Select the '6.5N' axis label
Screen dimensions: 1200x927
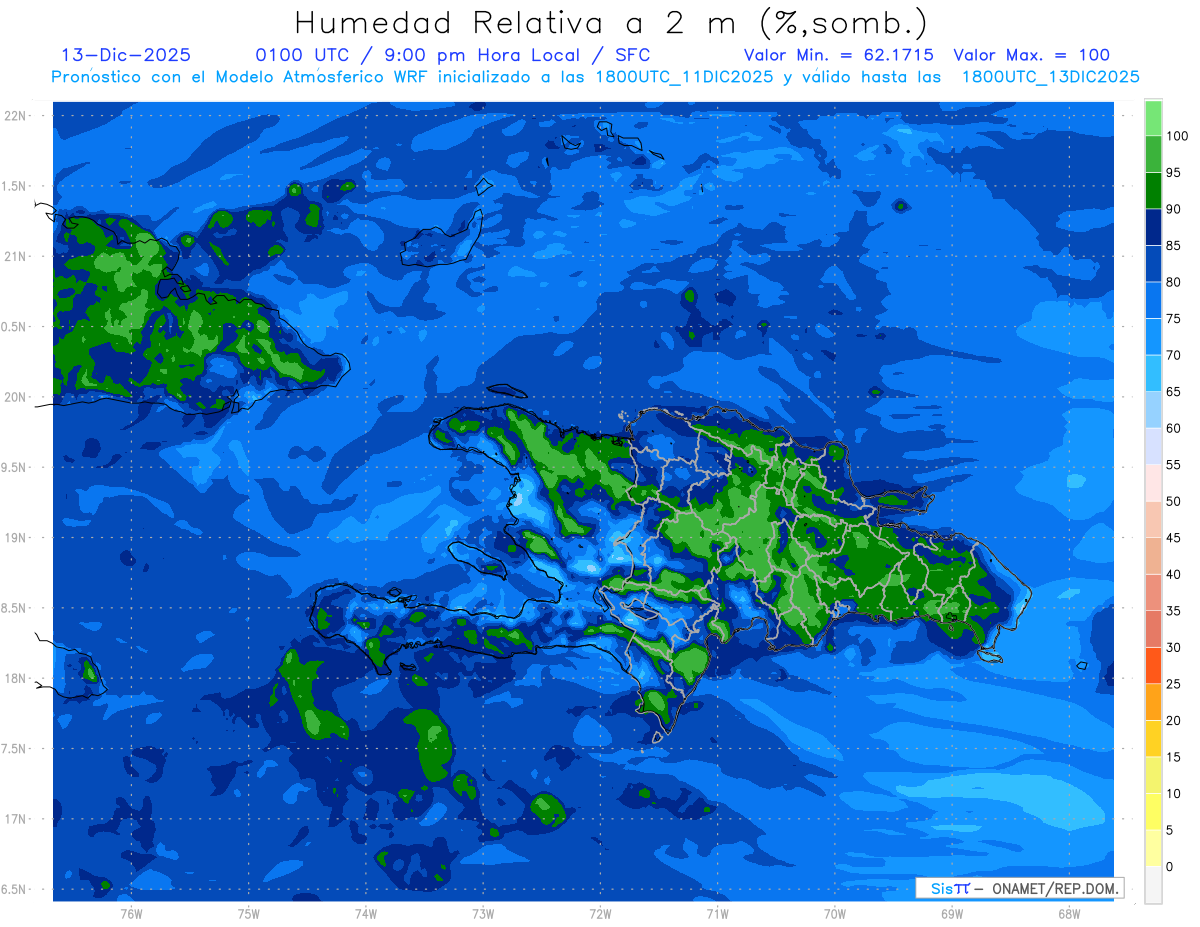14,889
